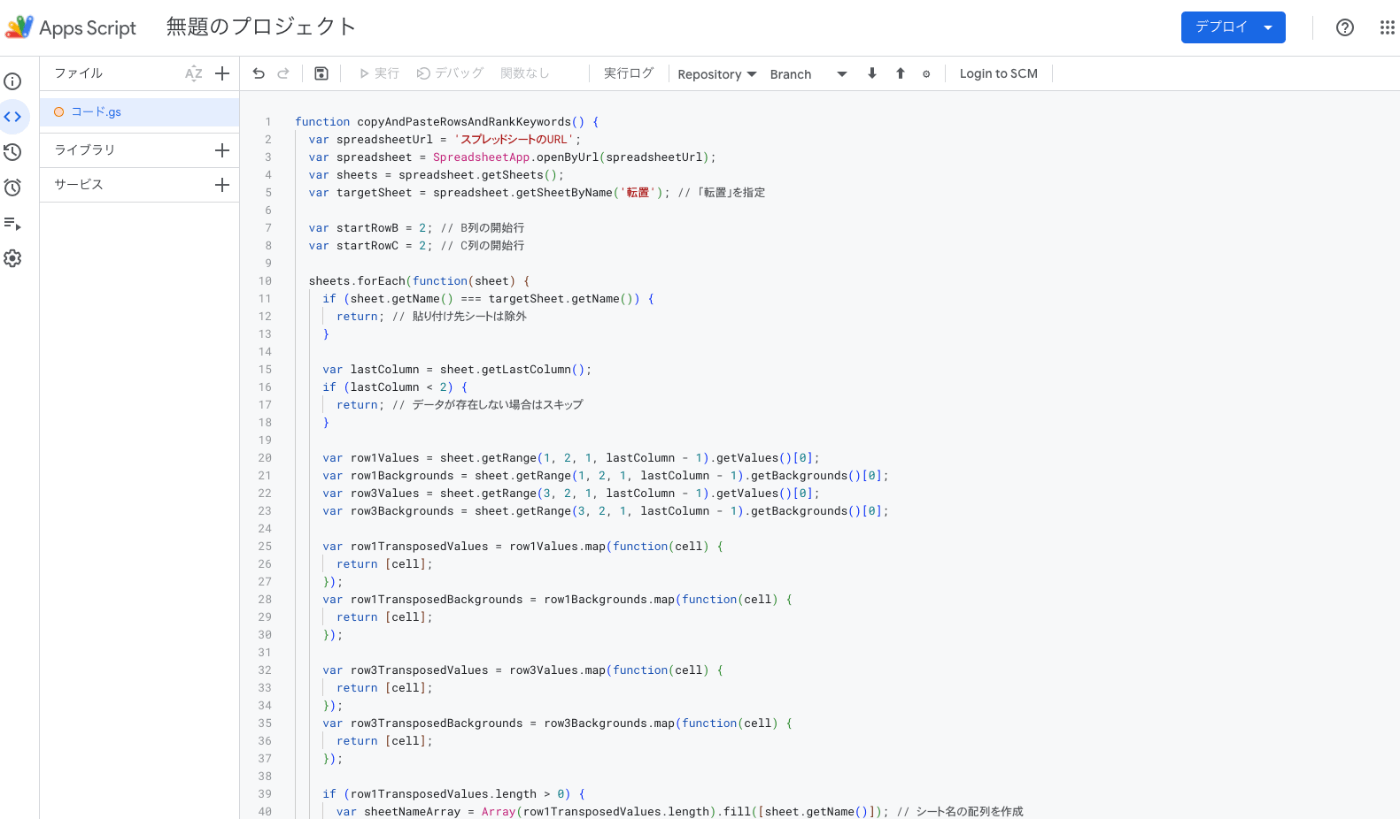The width and height of the screenshot is (1400, 819).
Task: Click line number 38 in gutter
Action: tap(265, 776)
